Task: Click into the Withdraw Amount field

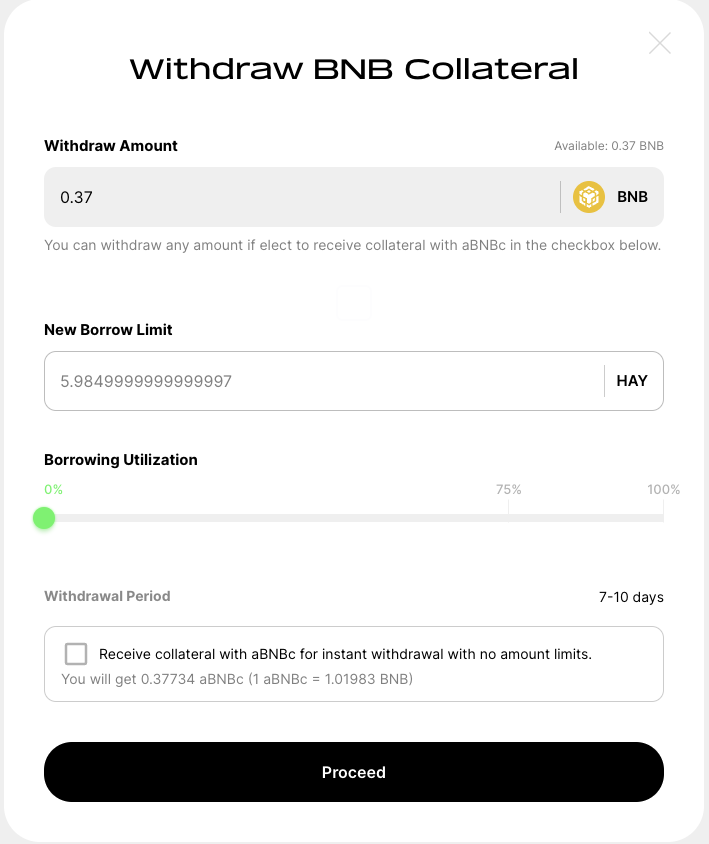Action: [300, 197]
